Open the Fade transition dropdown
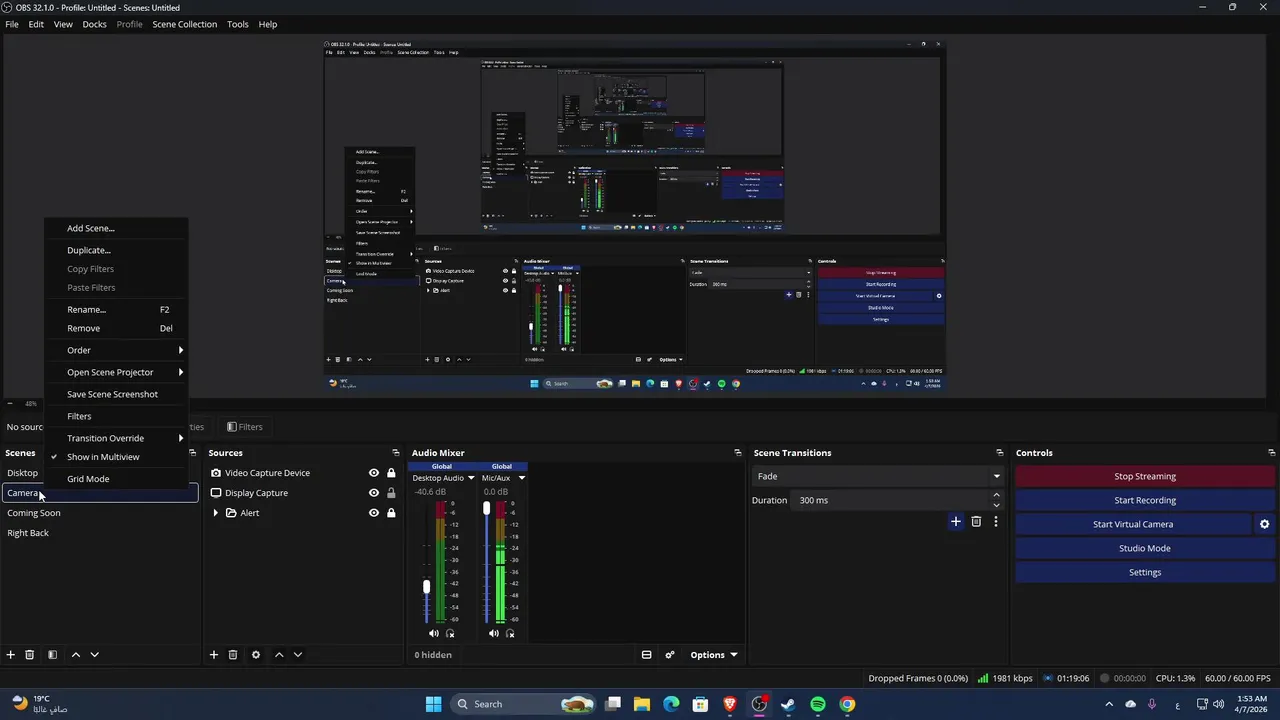This screenshot has height=720, width=1280. pyautogui.click(x=877, y=476)
